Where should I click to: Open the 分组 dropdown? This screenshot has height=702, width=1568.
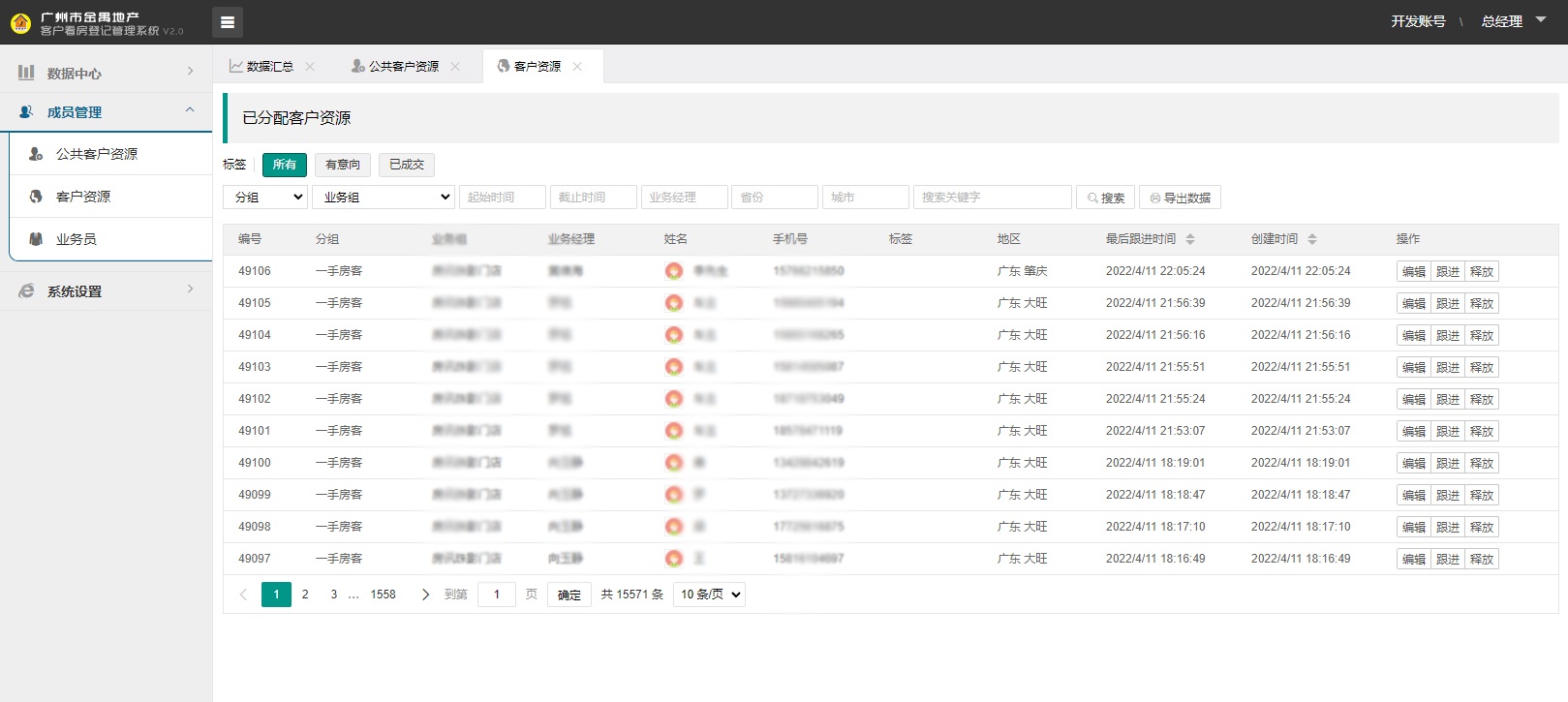point(265,198)
